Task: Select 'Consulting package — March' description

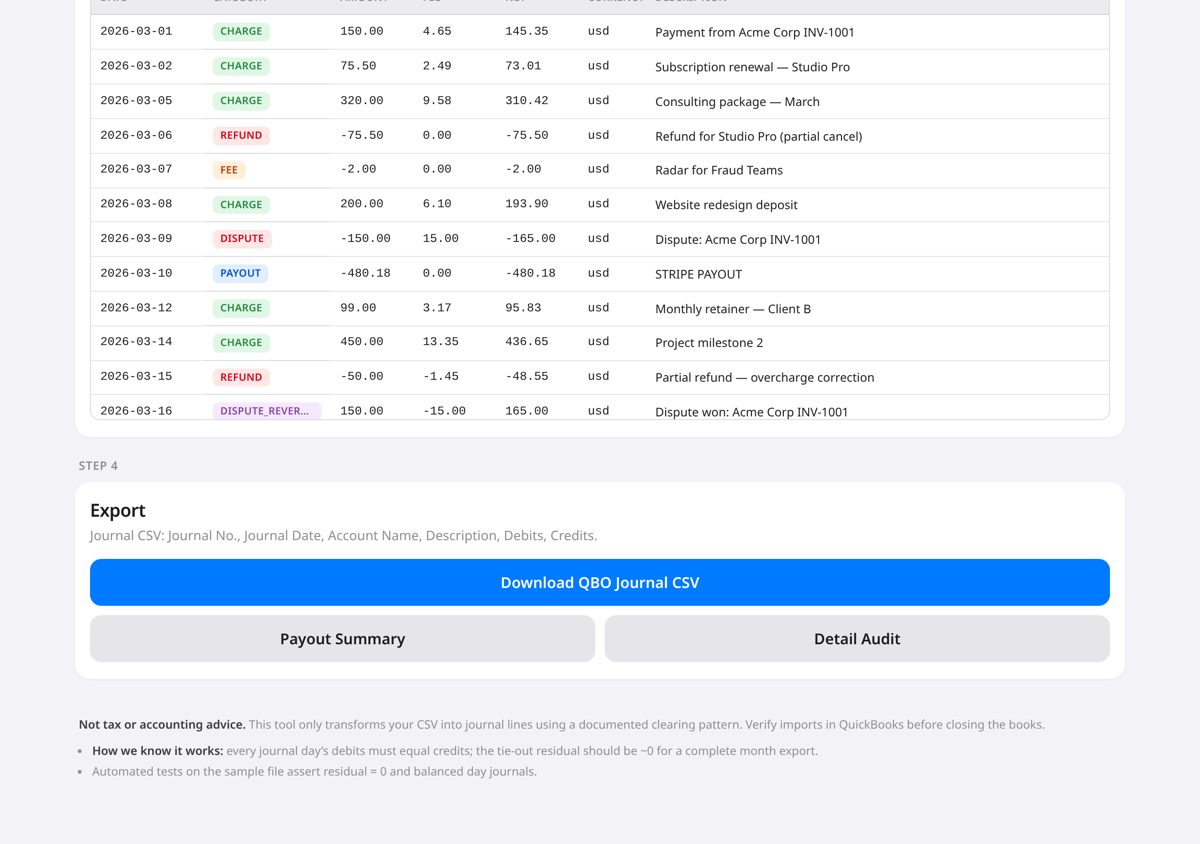Action: [737, 101]
